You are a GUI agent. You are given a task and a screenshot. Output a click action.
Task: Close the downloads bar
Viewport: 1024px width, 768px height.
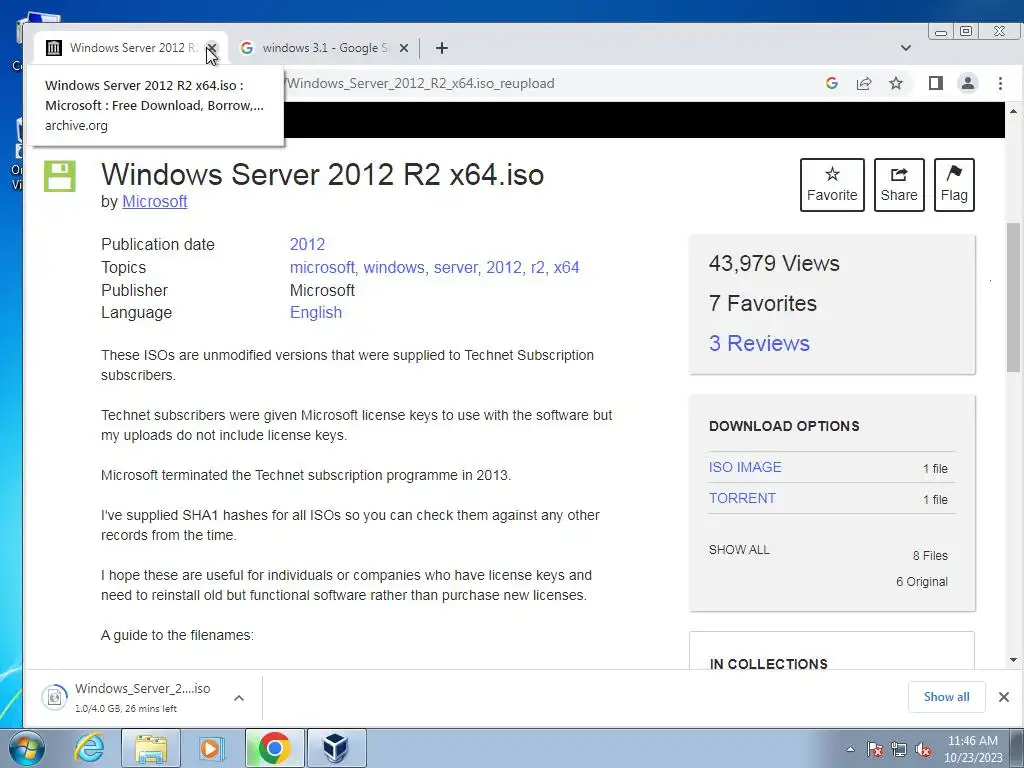1004,697
